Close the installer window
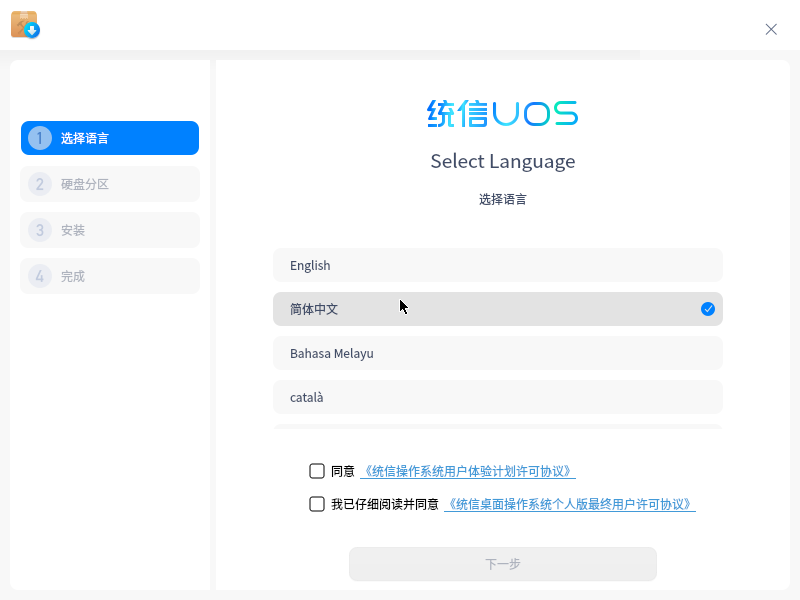The width and height of the screenshot is (800, 600). pyautogui.click(x=771, y=29)
